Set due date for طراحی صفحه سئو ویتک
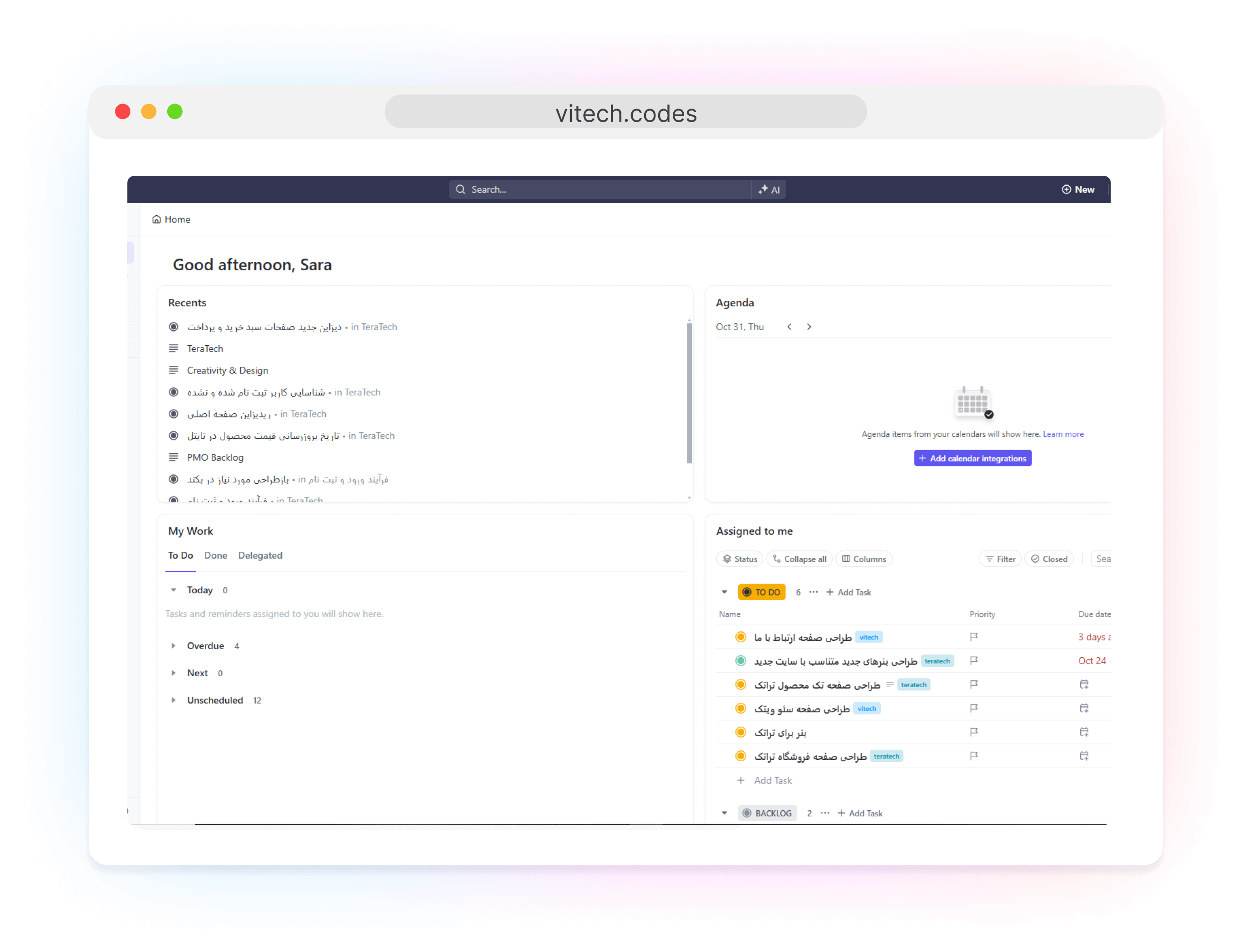This screenshot has width=1246, height=952. (1084, 709)
